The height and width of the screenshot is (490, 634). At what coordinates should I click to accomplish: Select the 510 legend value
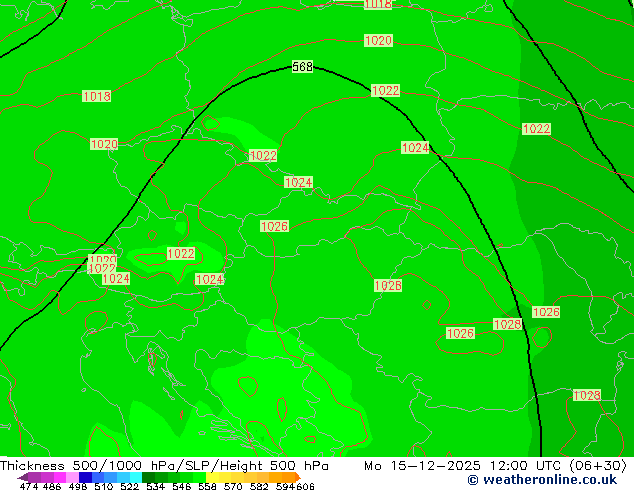104,486
